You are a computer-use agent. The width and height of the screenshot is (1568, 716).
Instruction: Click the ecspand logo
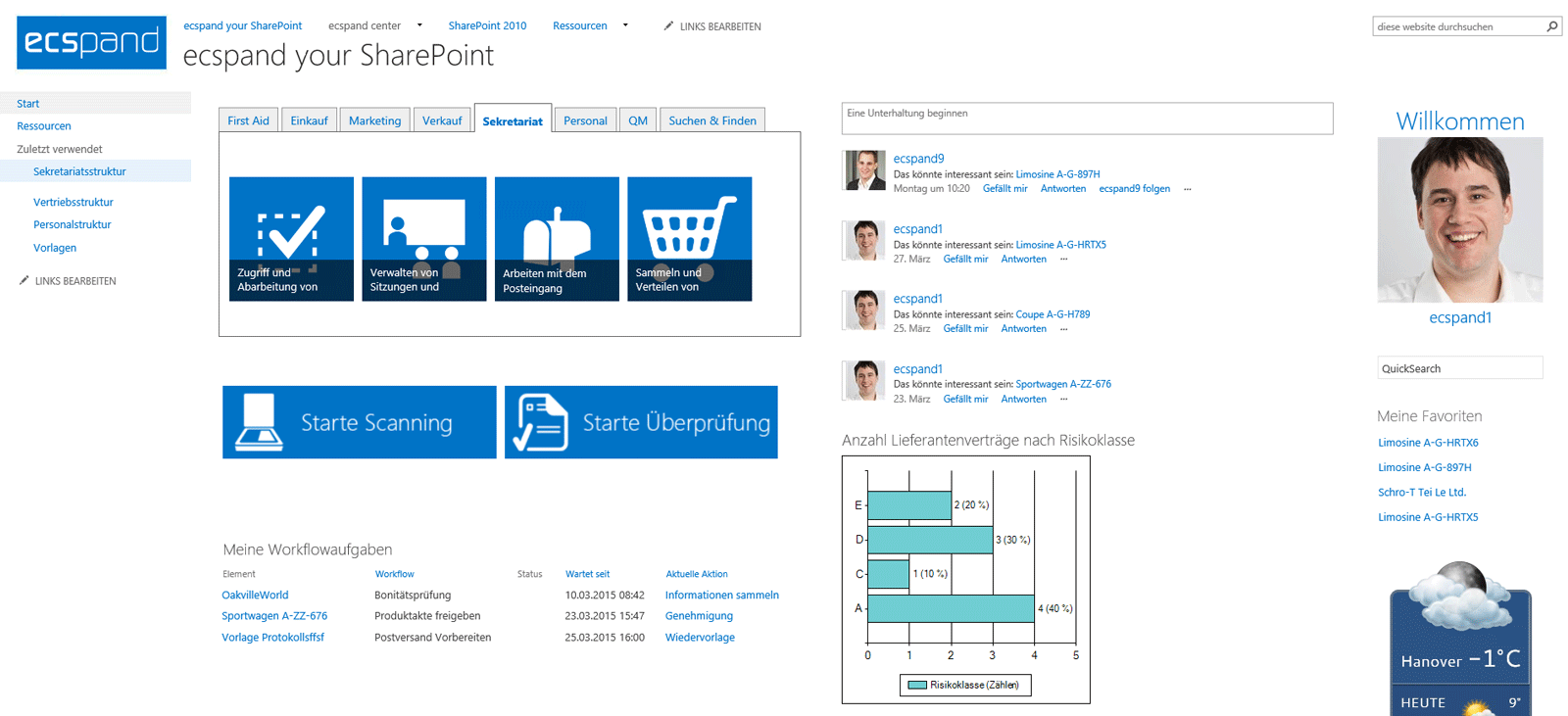(x=91, y=42)
